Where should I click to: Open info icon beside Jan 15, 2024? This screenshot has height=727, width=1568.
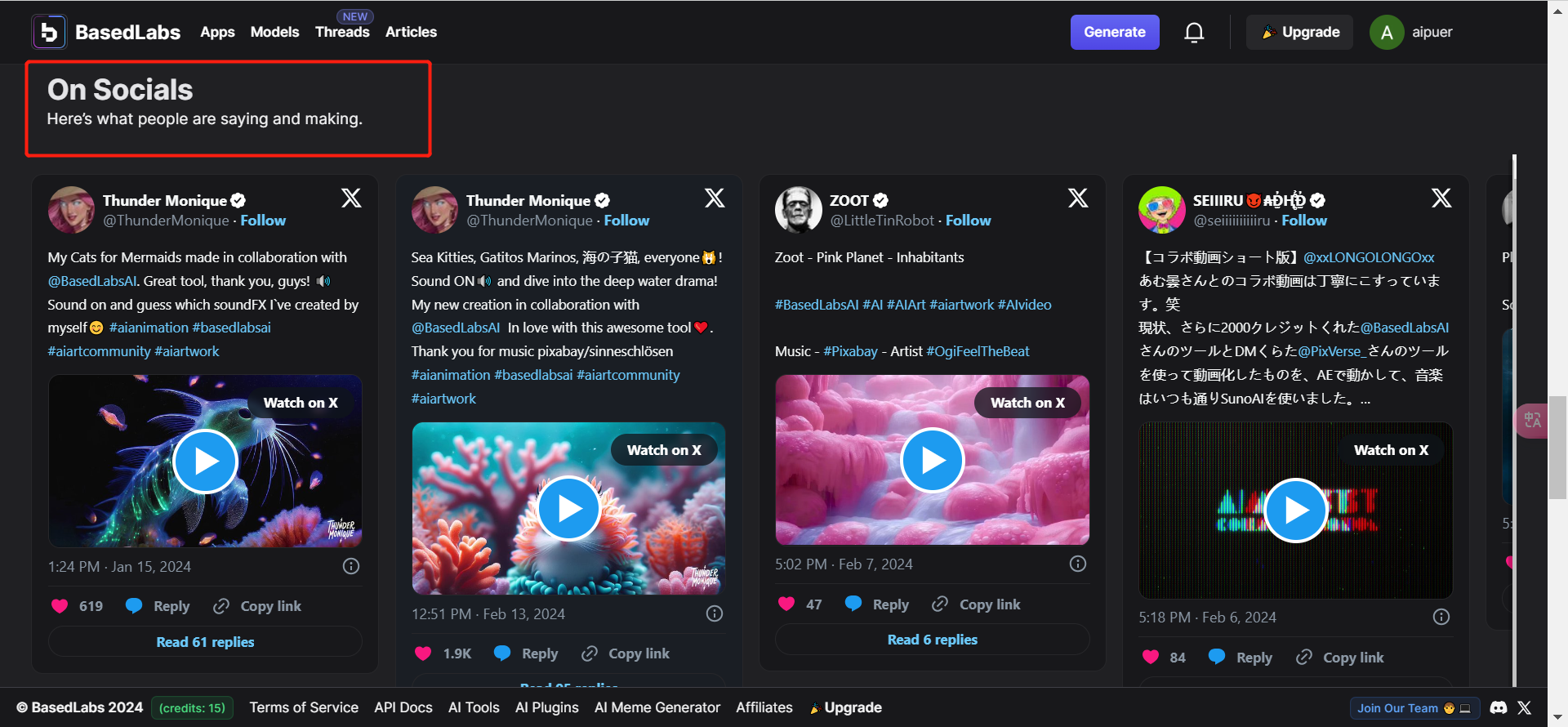click(351, 566)
